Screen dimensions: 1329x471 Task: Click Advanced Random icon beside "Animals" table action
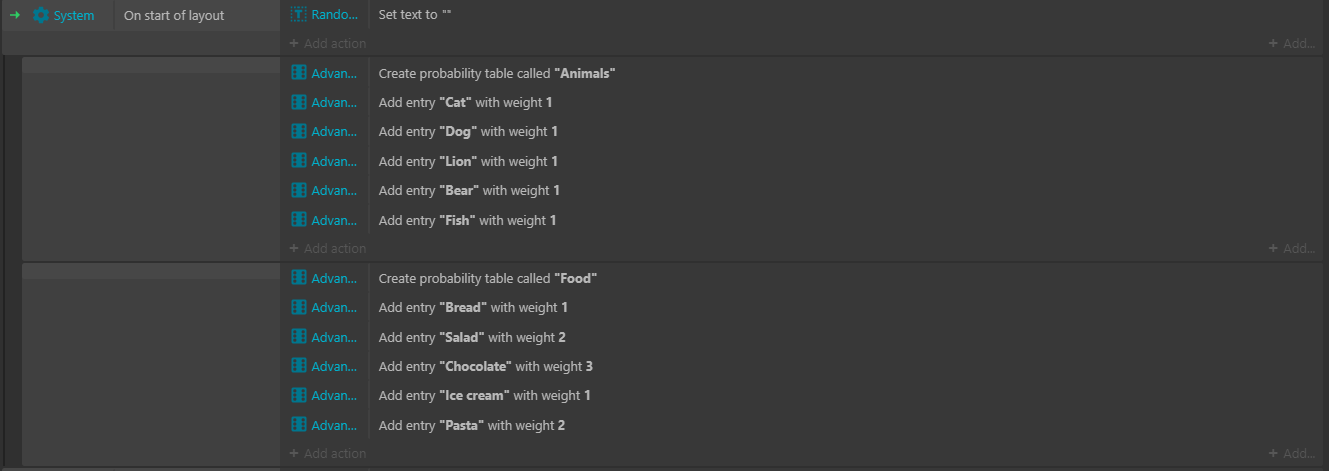coord(298,73)
